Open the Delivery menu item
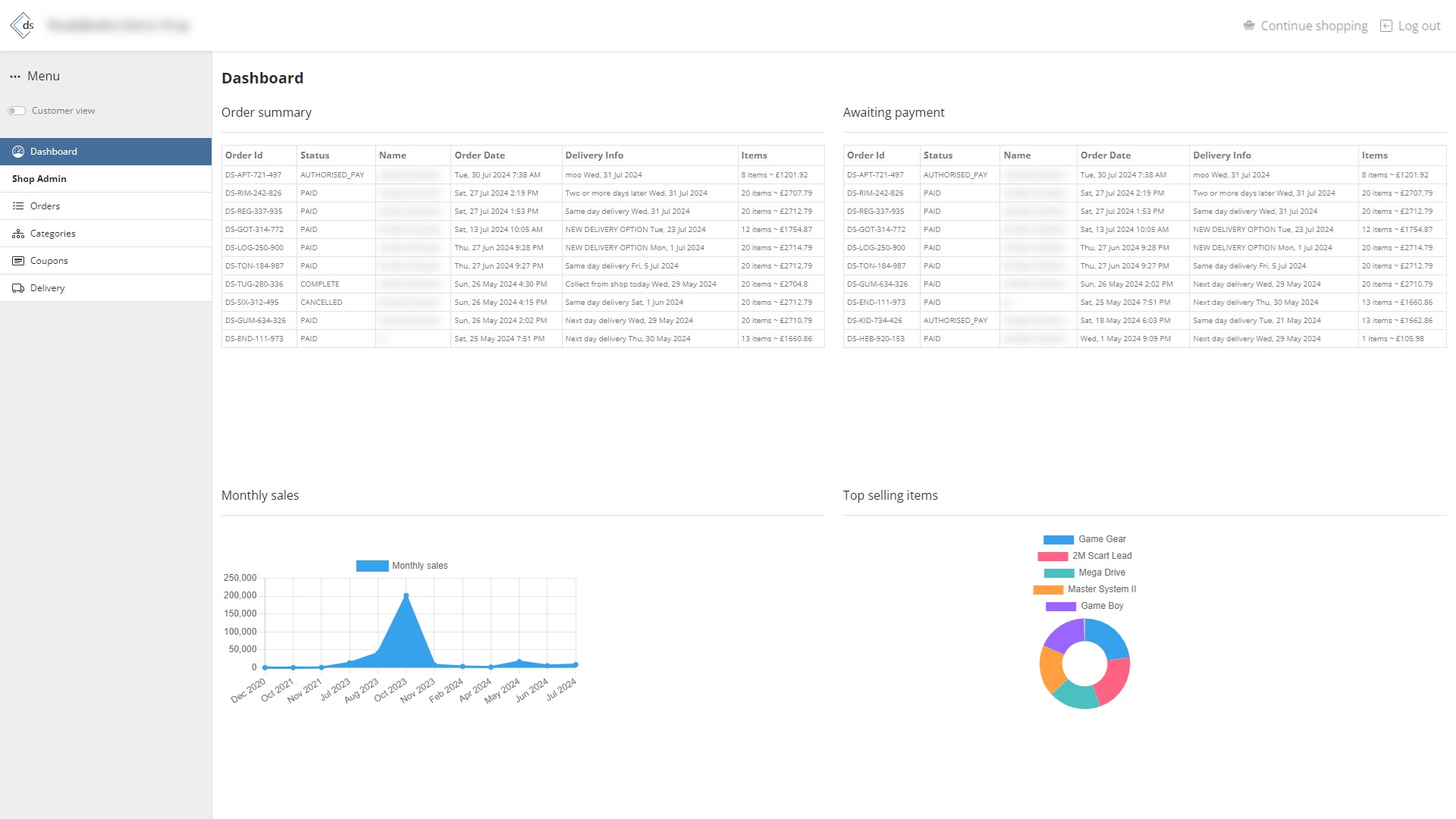 pos(105,288)
